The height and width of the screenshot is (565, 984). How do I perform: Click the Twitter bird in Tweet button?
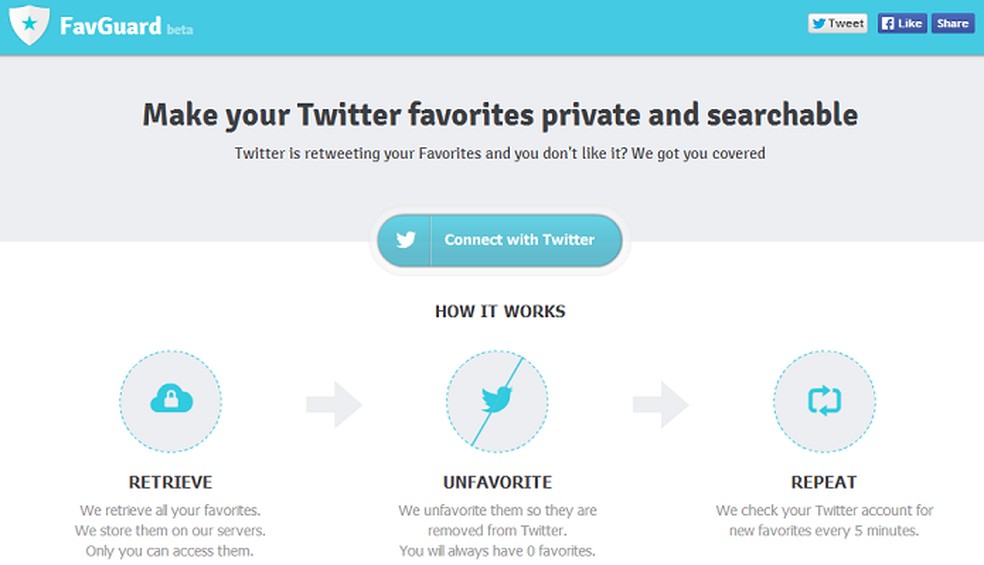[819, 23]
